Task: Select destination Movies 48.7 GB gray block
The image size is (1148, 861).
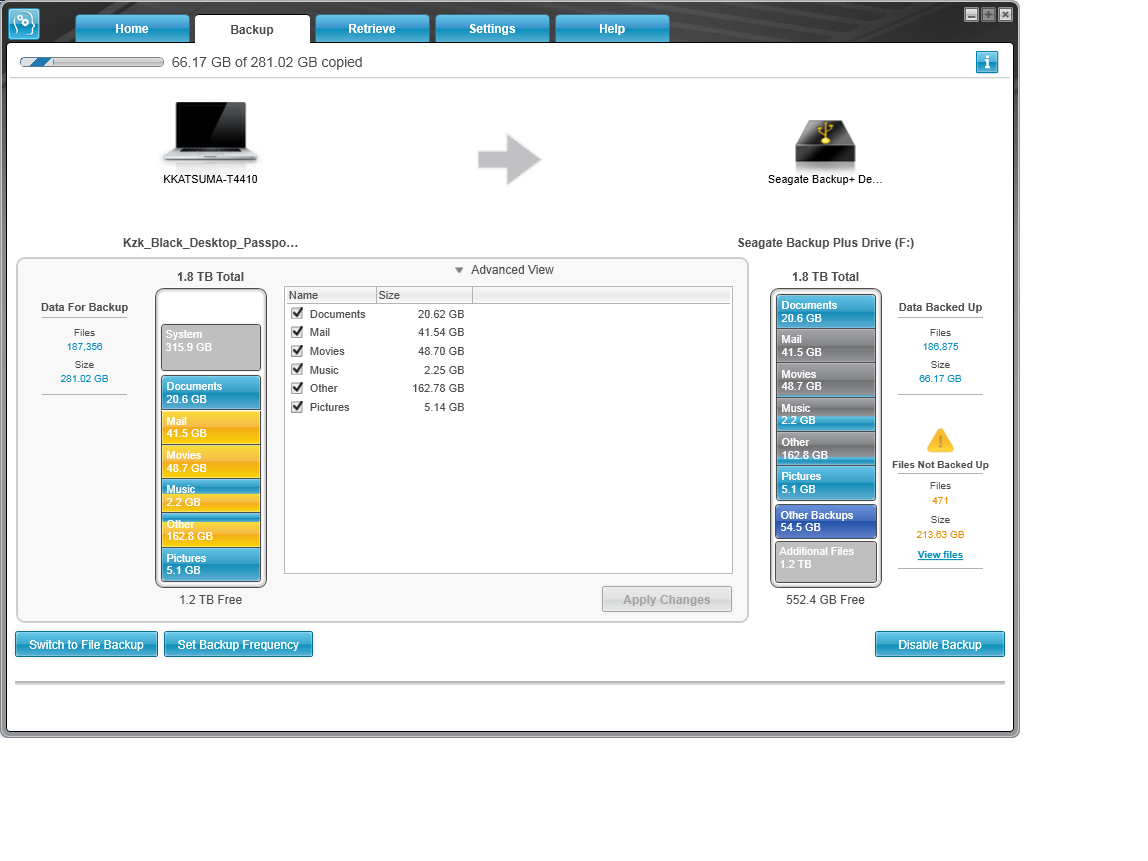Action: tap(826, 379)
